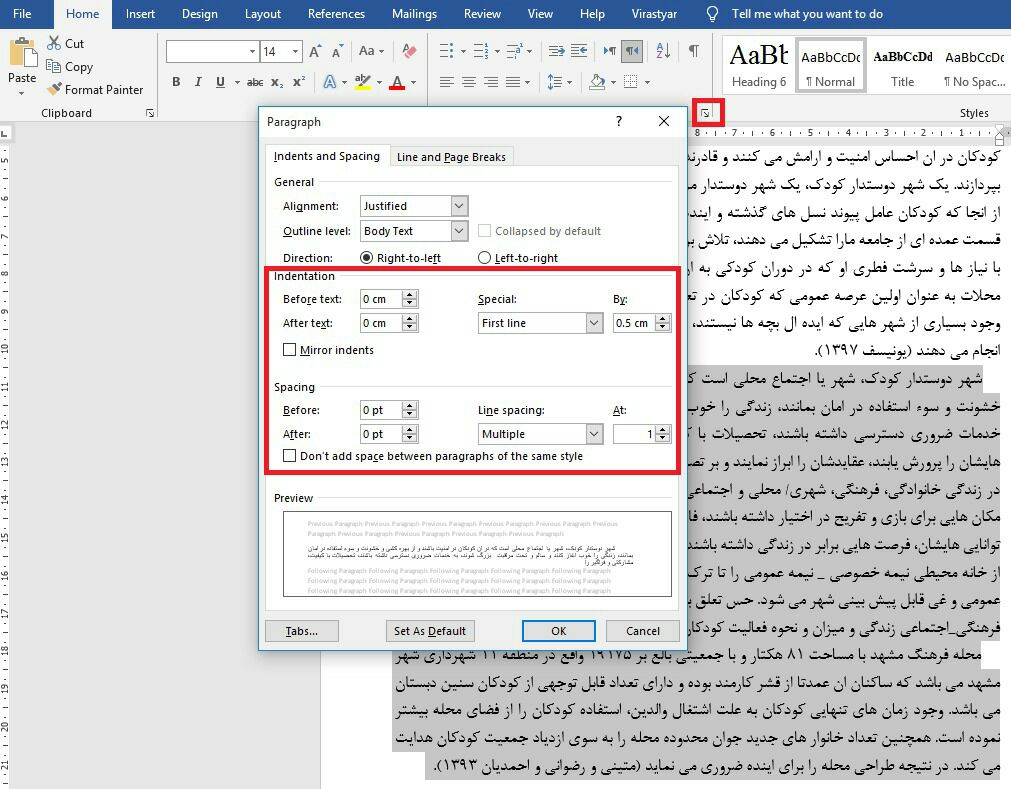Apply red font color
Image resolution: width=1011 pixels, height=789 pixels.
[x=397, y=82]
